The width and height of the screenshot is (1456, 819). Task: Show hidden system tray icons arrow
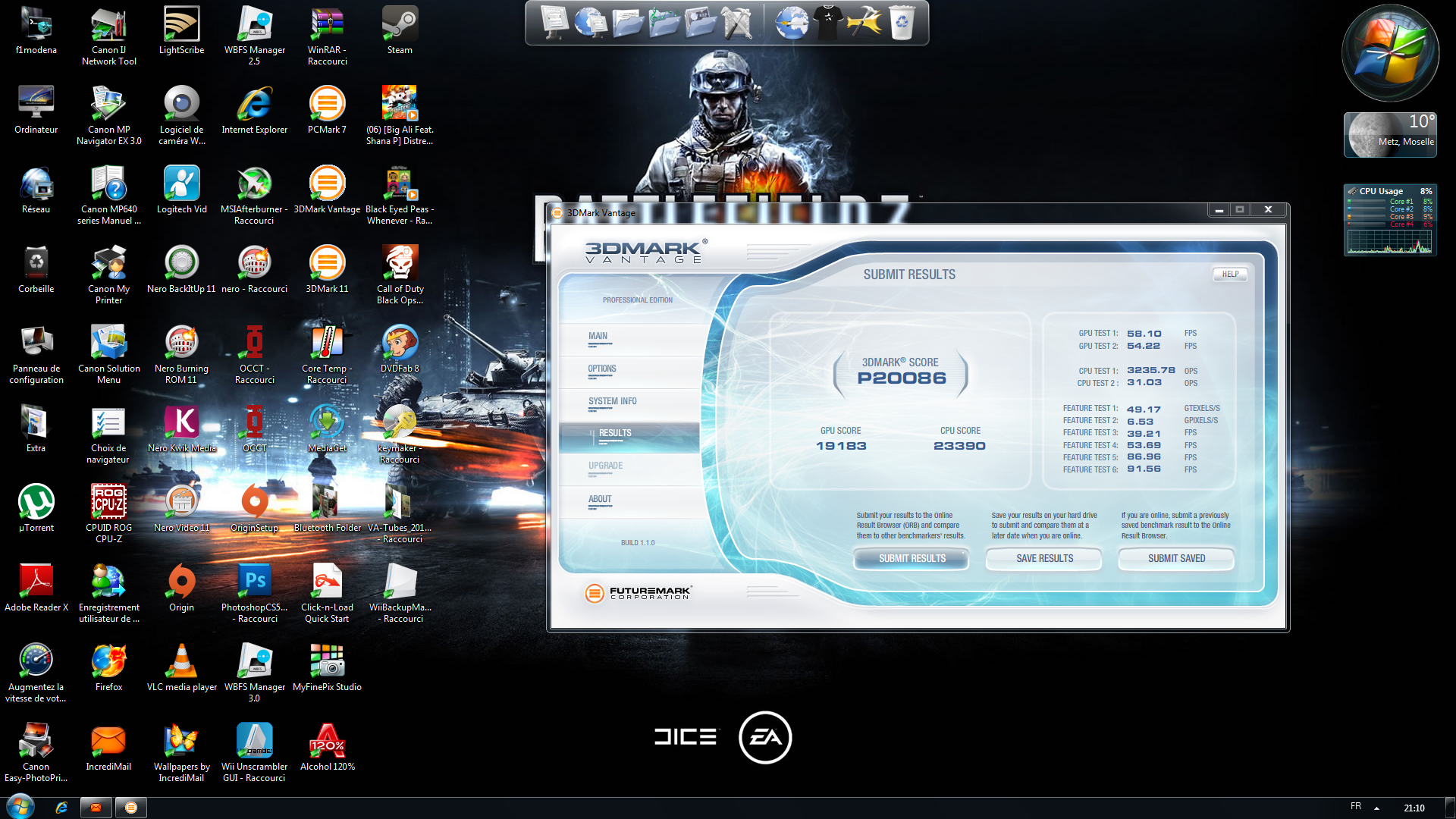pyautogui.click(x=1376, y=808)
